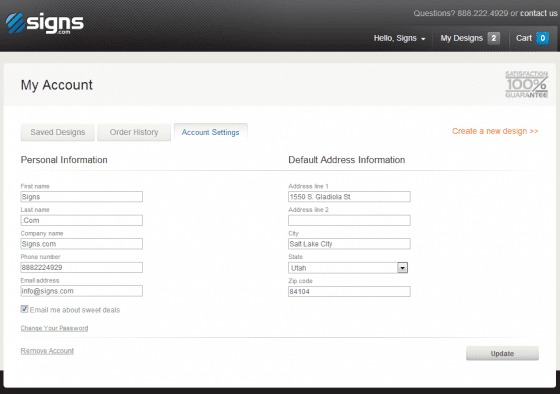Click the Personal Information heading

64,160
